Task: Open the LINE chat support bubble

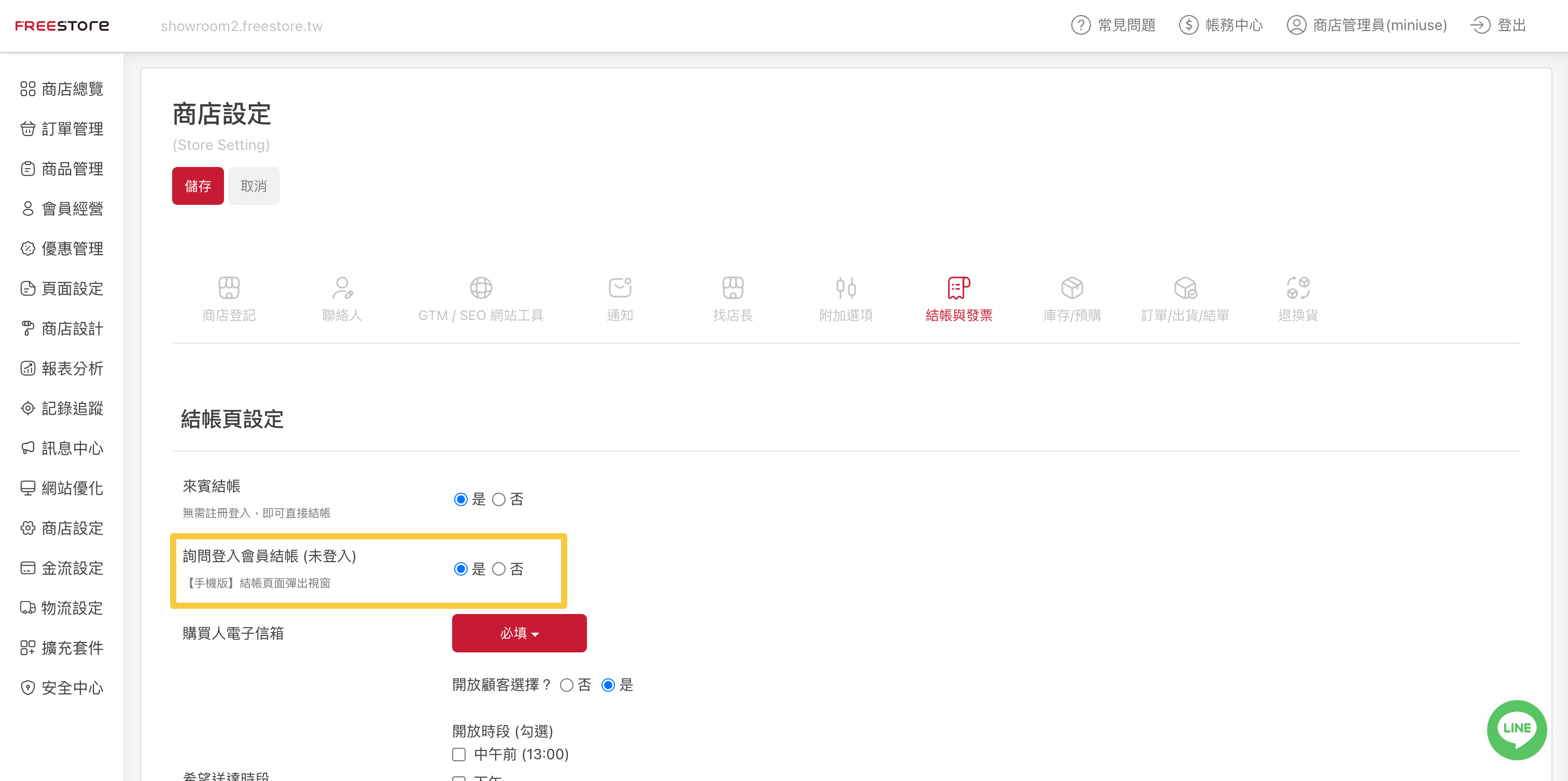Action: pos(1516,729)
